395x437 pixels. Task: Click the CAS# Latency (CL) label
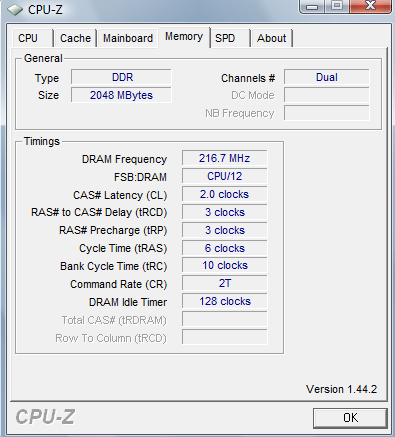[x=120, y=195]
